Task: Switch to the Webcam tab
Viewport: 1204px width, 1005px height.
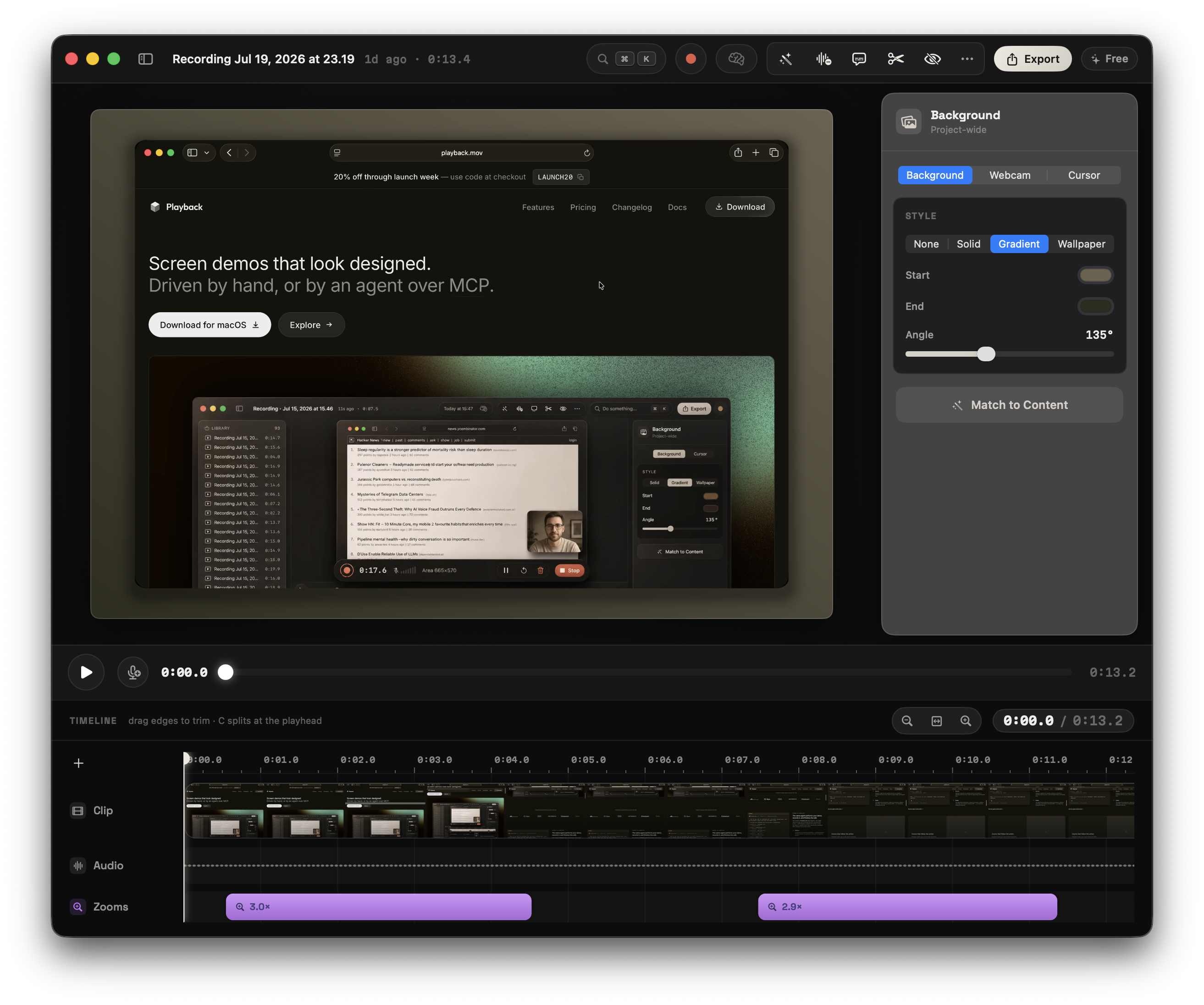Action: pyautogui.click(x=1010, y=176)
